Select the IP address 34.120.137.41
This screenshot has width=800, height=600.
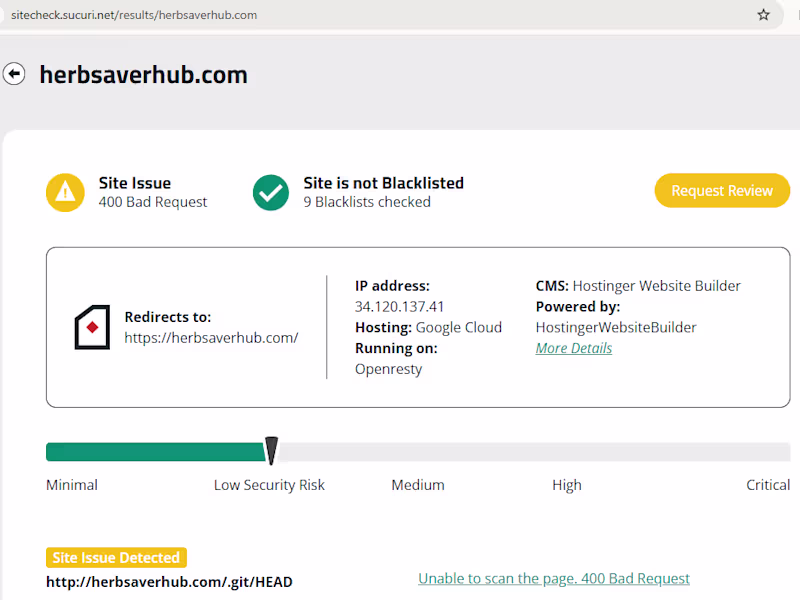(399, 307)
